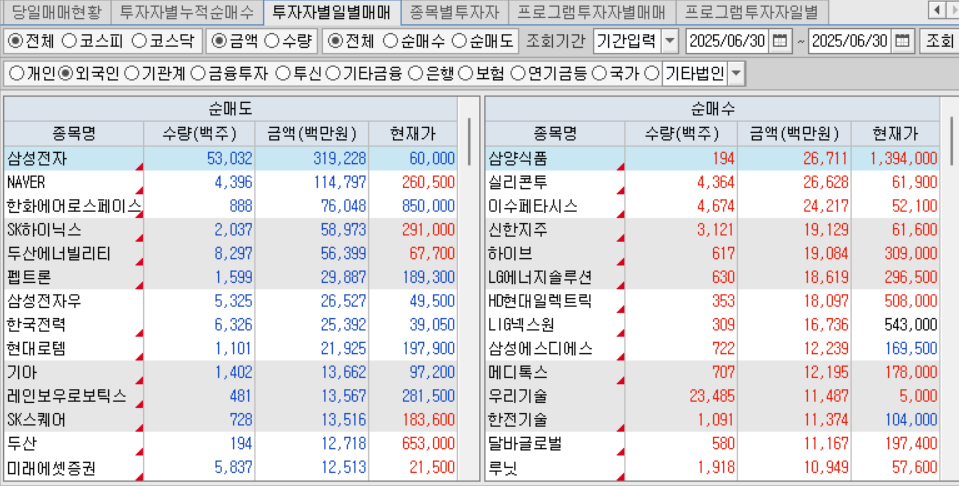Select 우리기술 stock row
Viewport: 959px width, 486px height.
[713, 396]
